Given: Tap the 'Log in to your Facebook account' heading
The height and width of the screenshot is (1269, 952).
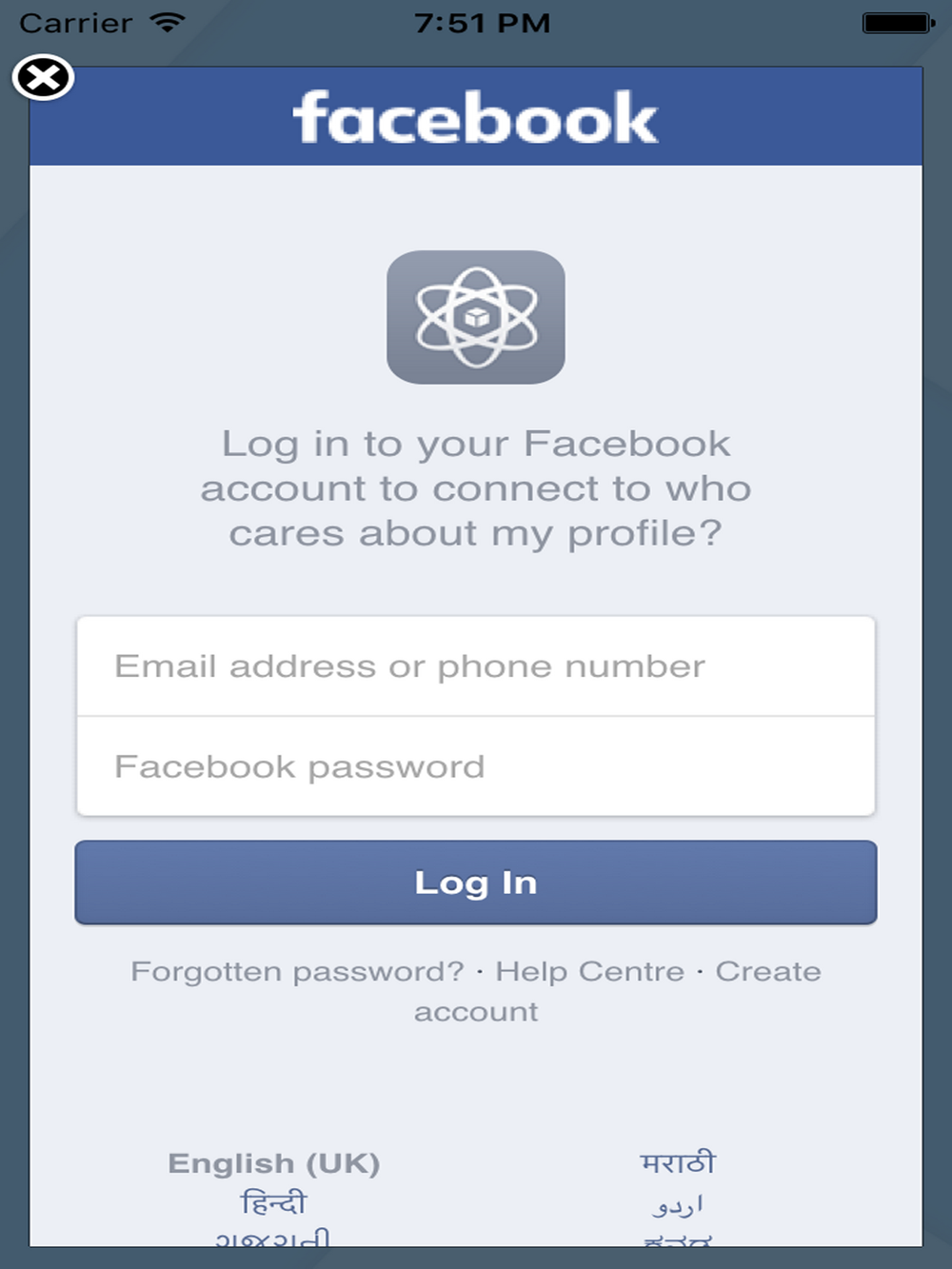Looking at the screenshot, I should click(476, 488).
